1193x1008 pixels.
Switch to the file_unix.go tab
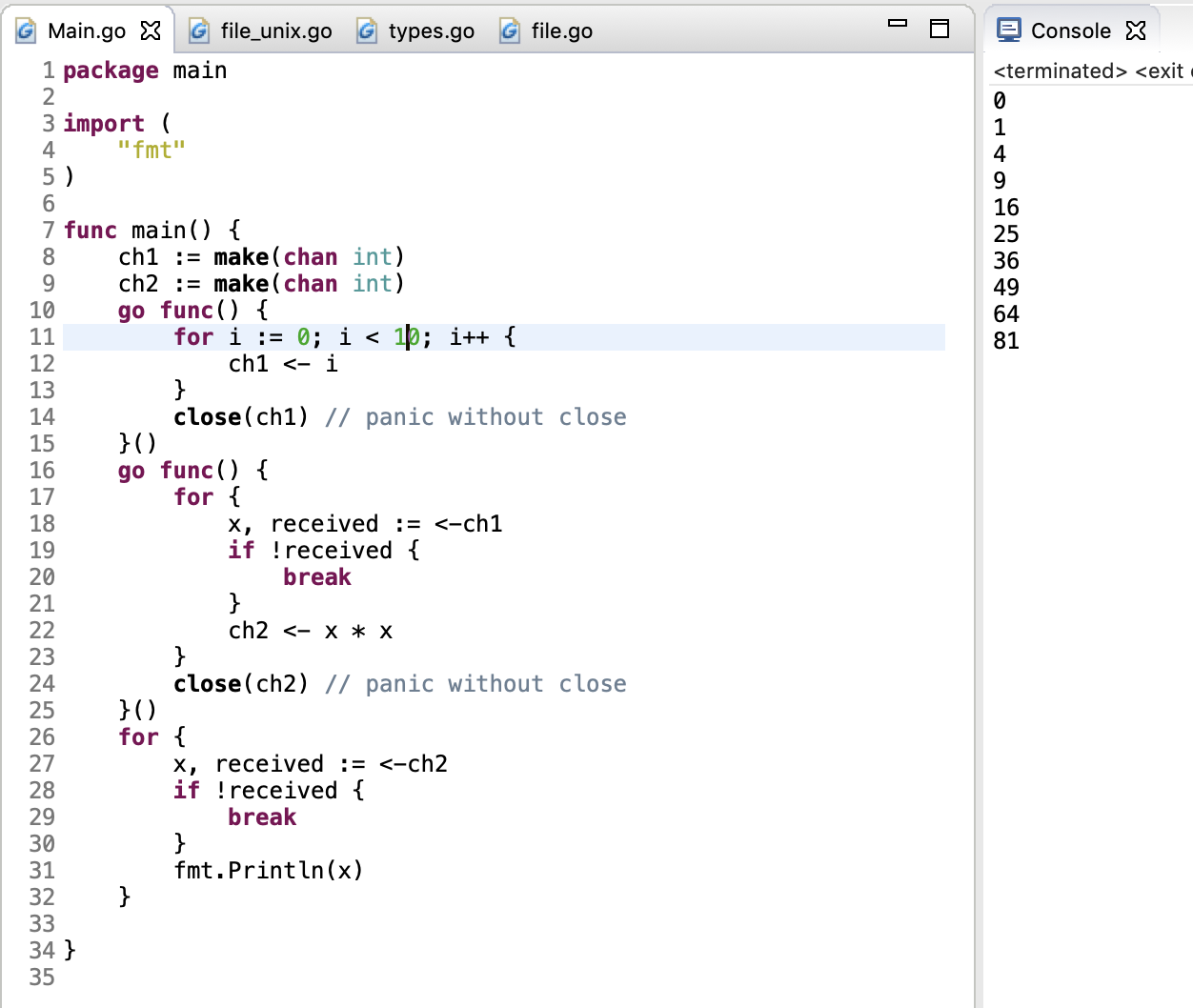pos(275,31)
